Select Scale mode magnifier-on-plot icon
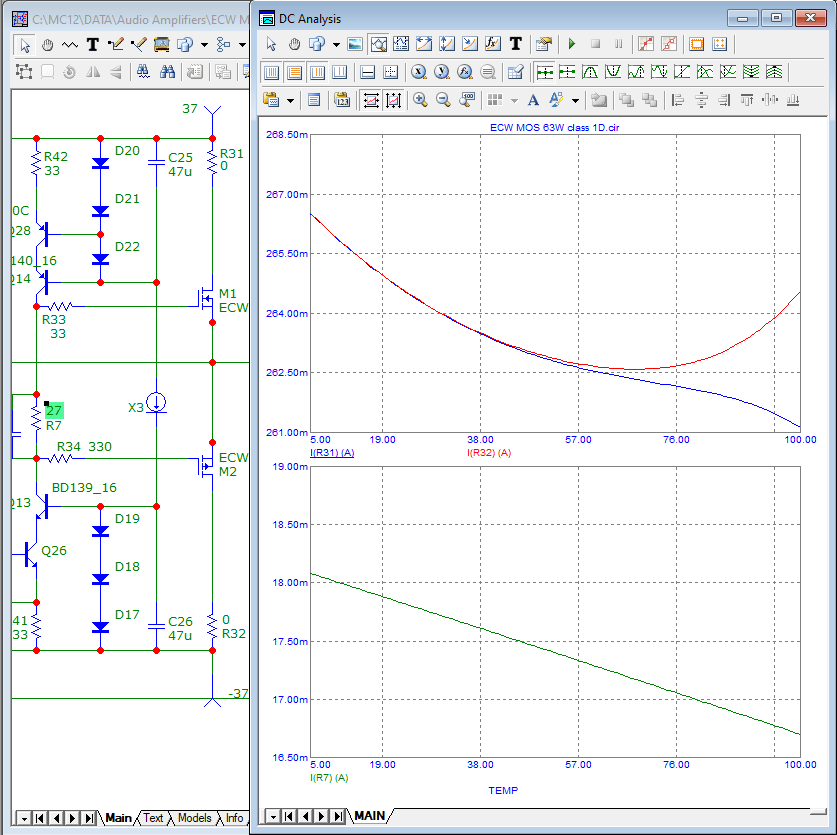The width and height of the screenshot is (837, 835). [x=378, y=44]
